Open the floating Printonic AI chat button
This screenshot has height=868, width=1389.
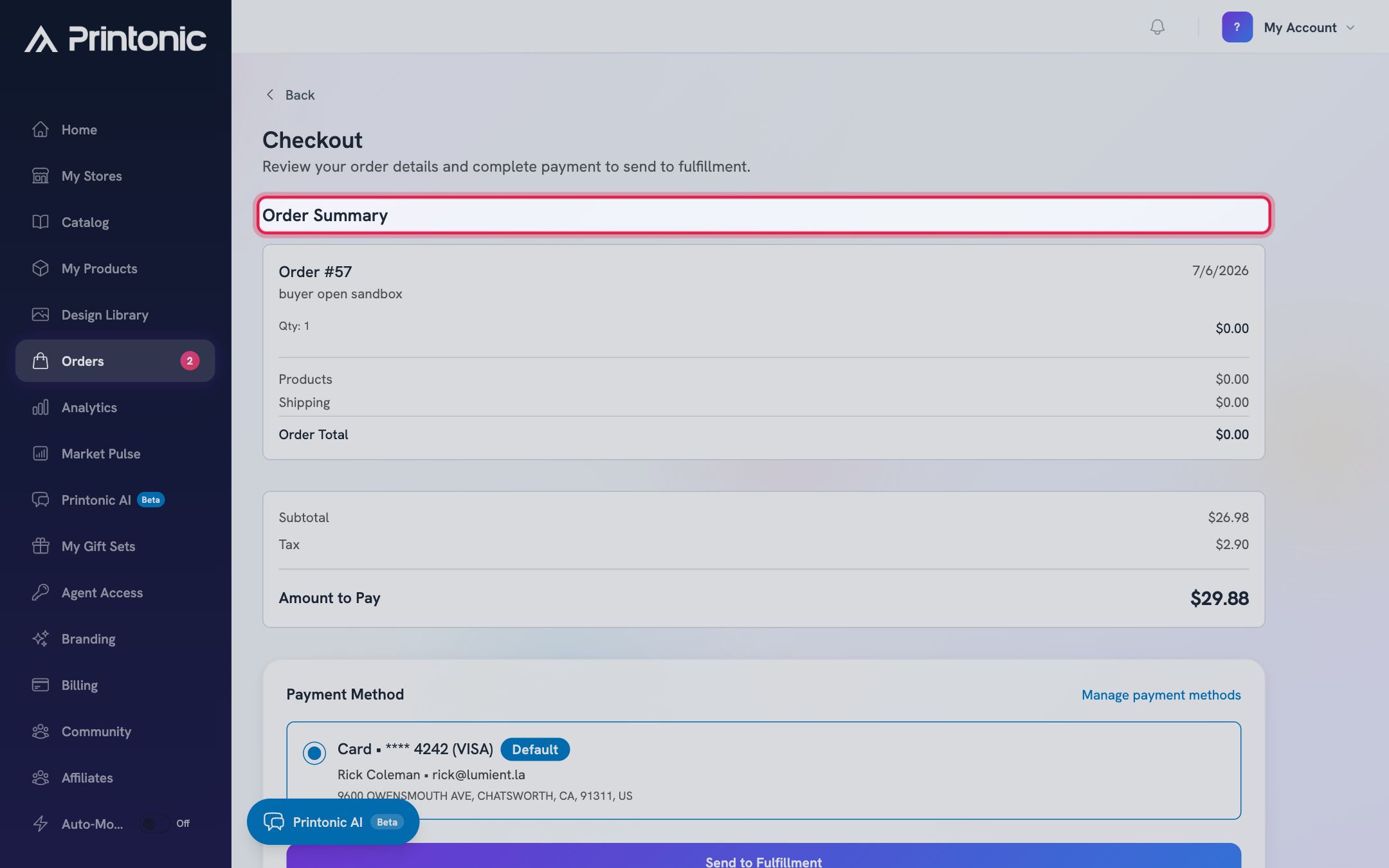coord(333,822)
